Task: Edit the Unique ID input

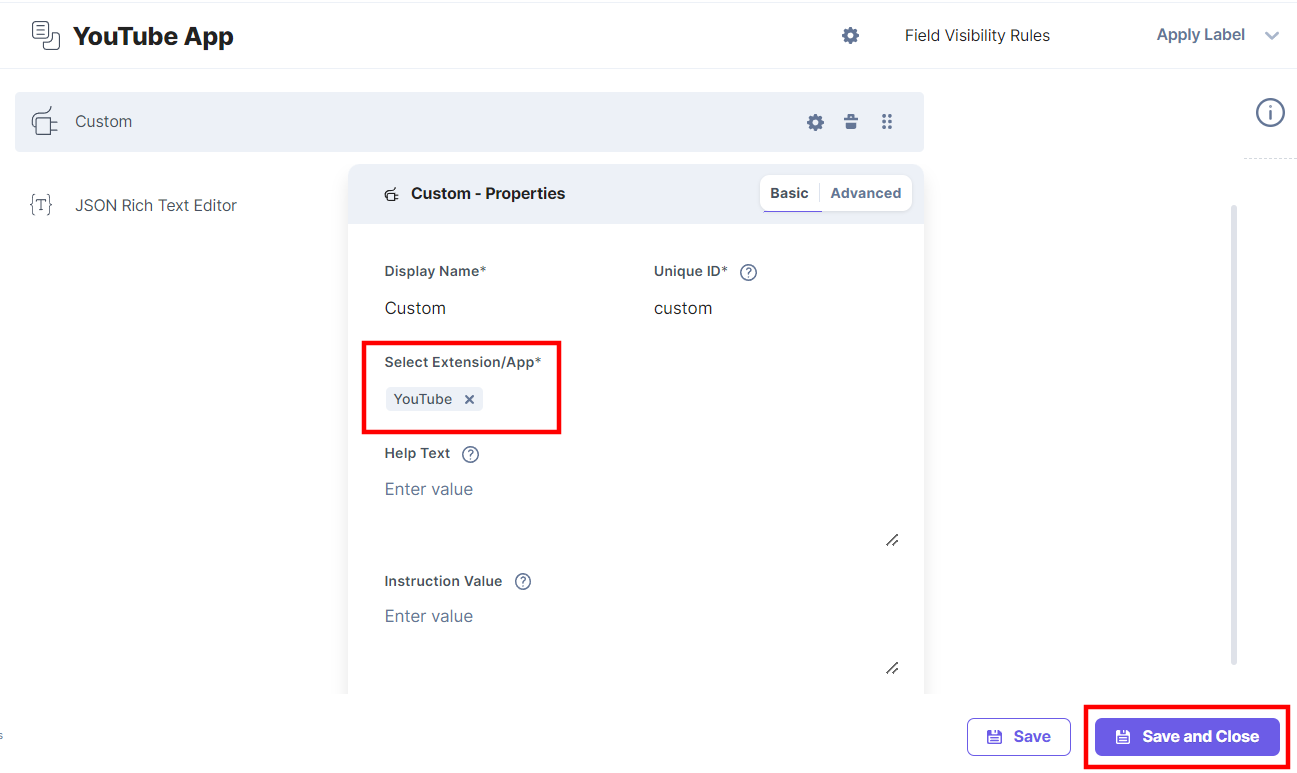Action: [x=772, y=308]
